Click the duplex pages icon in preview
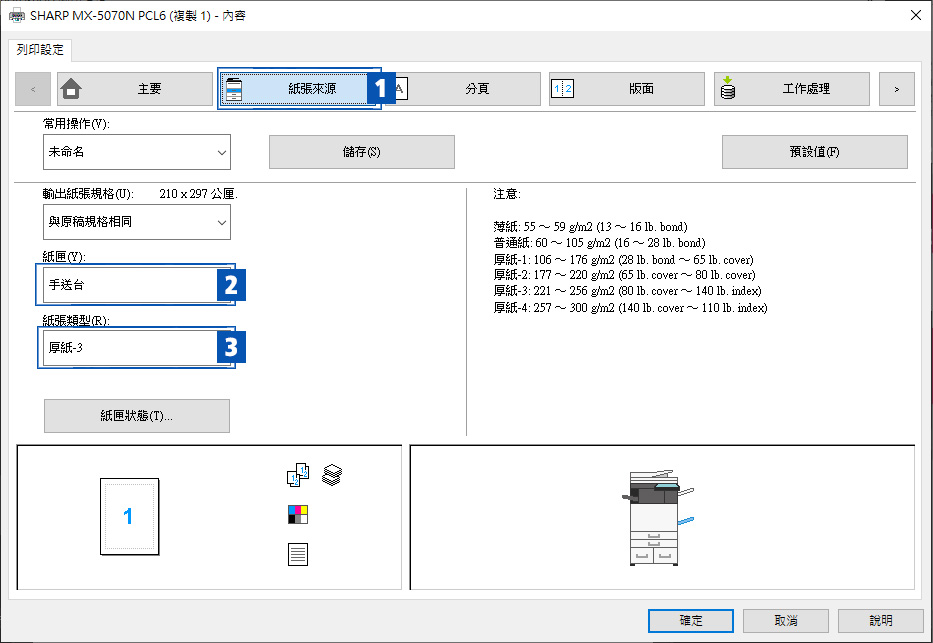The height and width of the screenshot is (643, 933). pyautogui.click(x=298, y=475)
